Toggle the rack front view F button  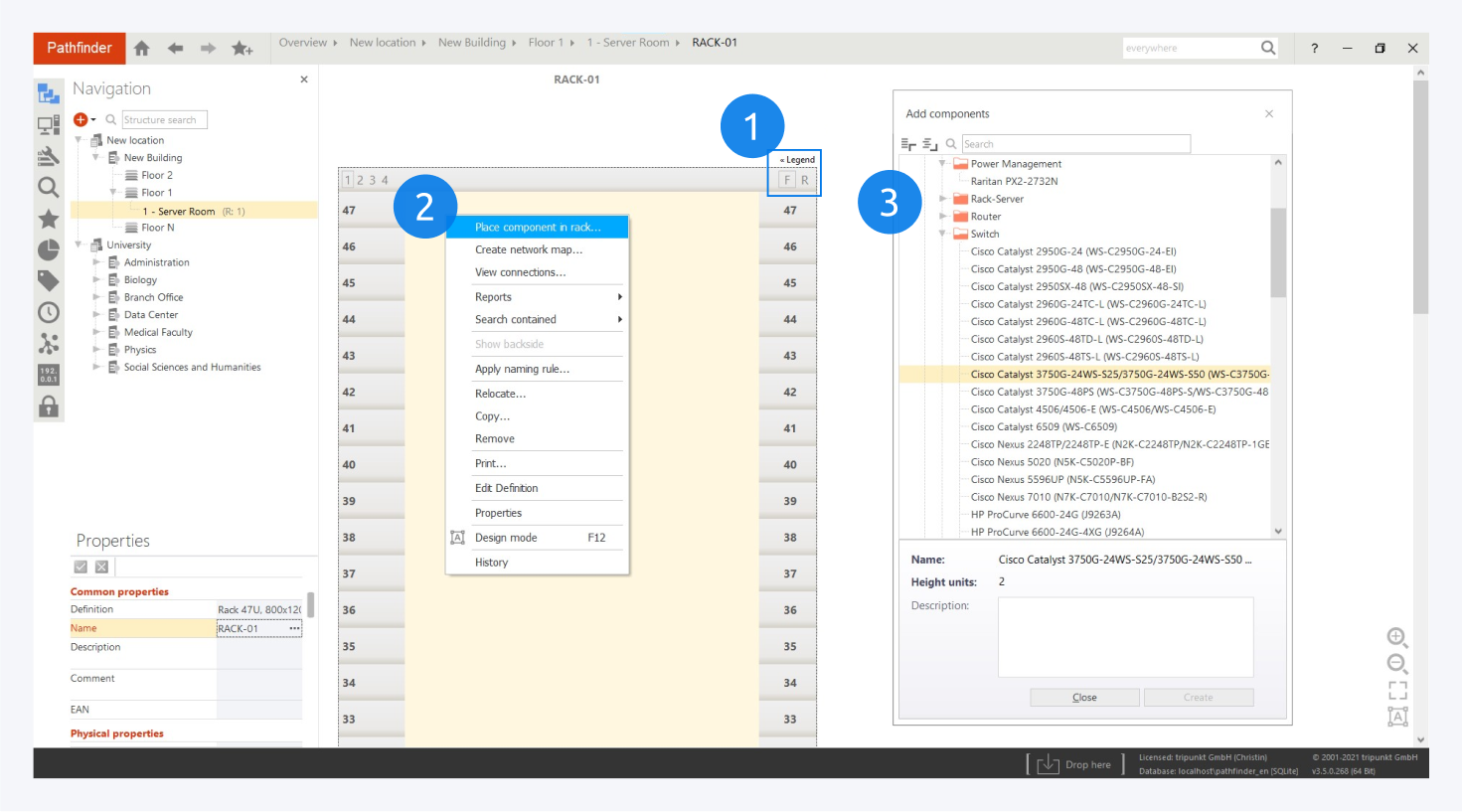click(x=787, y=180)
